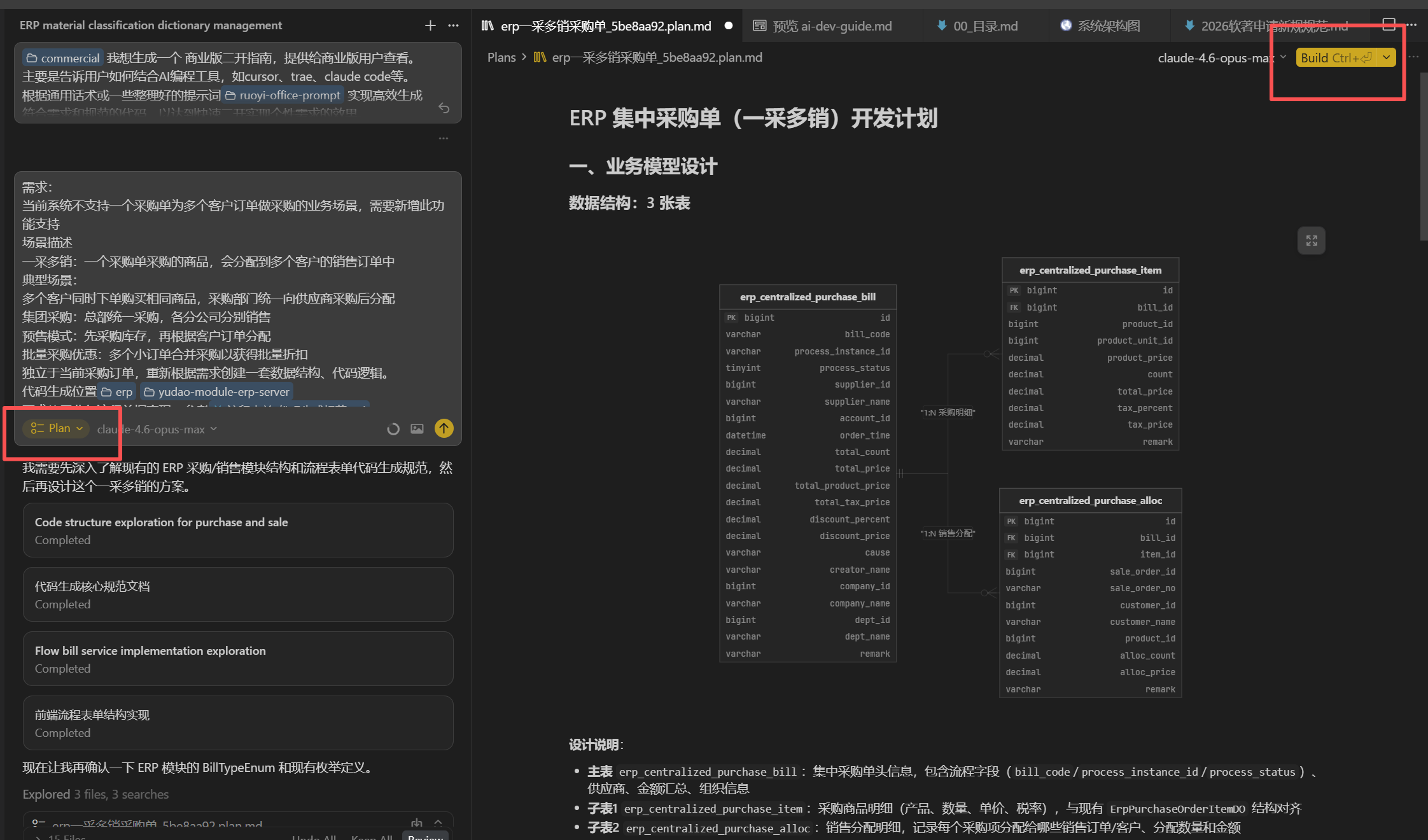Toggle the split editor layout icon
Viewport: 1428px width, 840px height.
(1389, 24)
